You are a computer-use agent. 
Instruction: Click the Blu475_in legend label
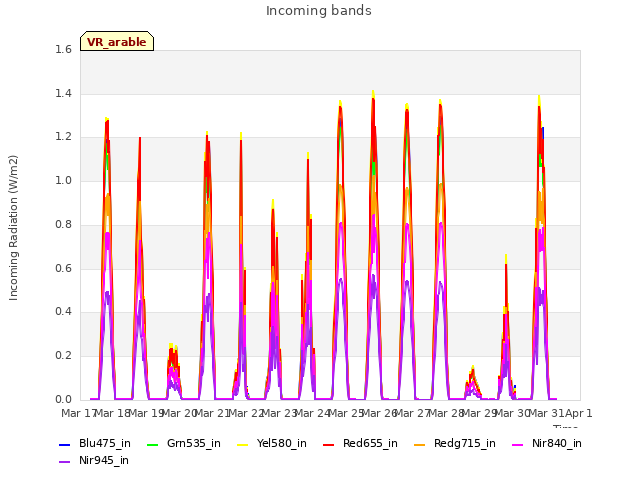pos(105,443)
